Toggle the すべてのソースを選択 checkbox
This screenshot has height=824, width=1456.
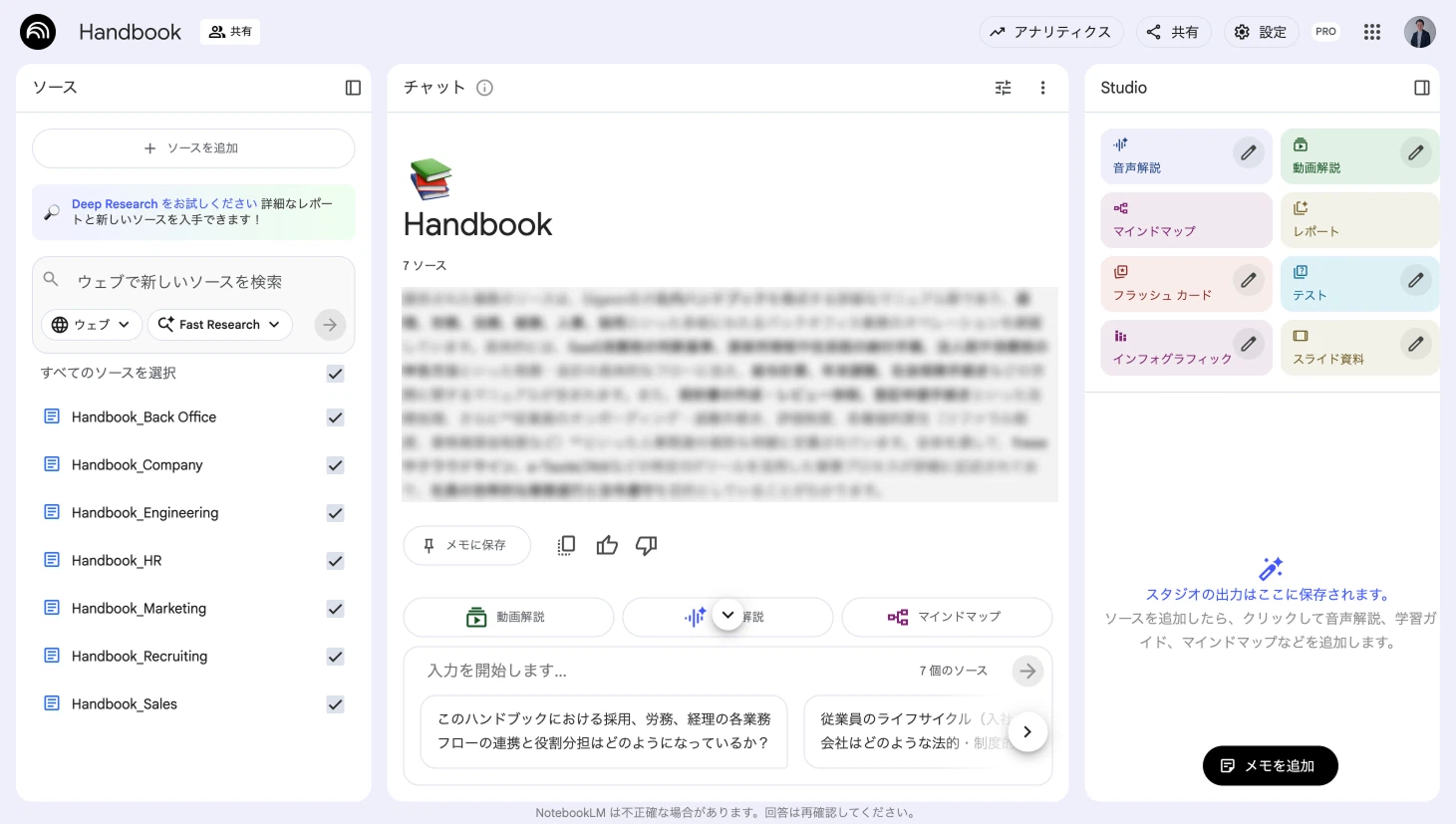tap(336, 374)
